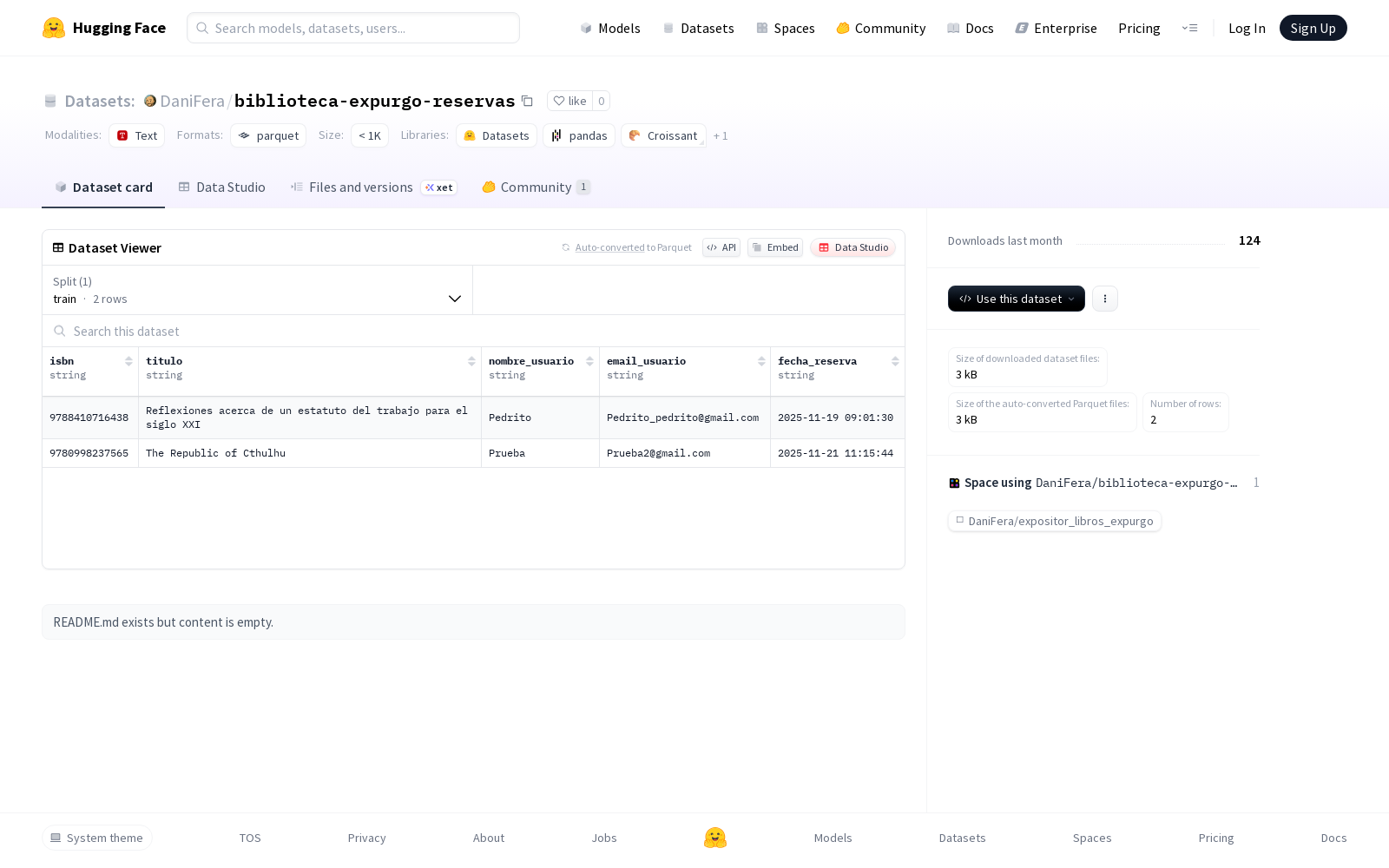The width and height of the screenshot is (1389, 868).
Task: Open the Files and versions tab
Action: click(374, 187)
